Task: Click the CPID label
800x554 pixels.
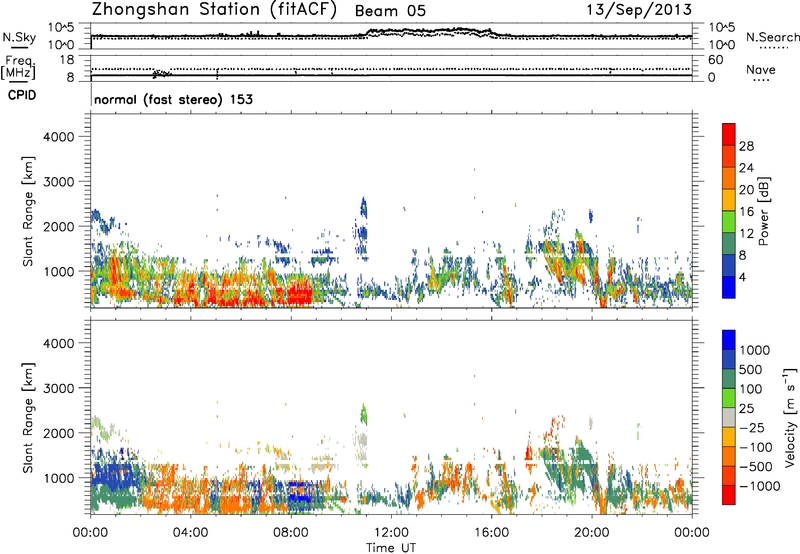Action: 22,95
